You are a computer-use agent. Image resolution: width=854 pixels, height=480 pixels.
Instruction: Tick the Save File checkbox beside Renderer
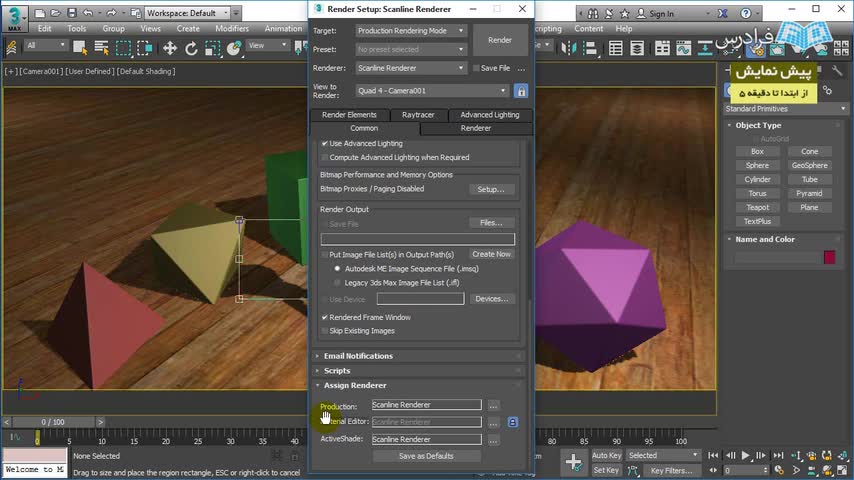point(477,68)
